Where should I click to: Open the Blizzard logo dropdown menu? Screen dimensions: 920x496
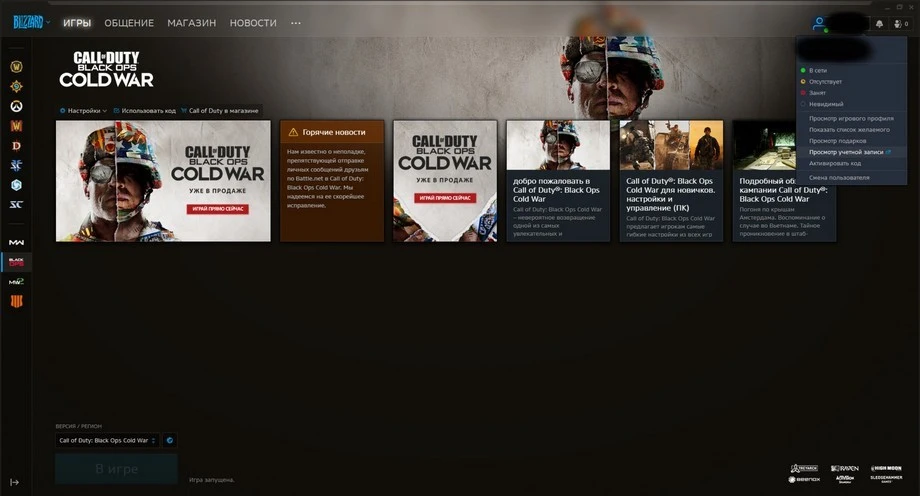click(x=31, y=22)
